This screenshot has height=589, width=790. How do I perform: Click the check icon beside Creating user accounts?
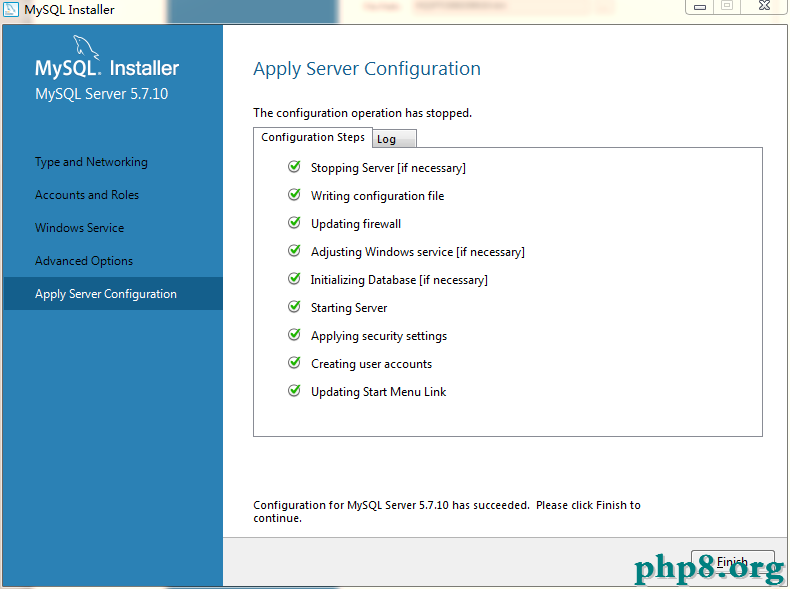pos(294,363)
